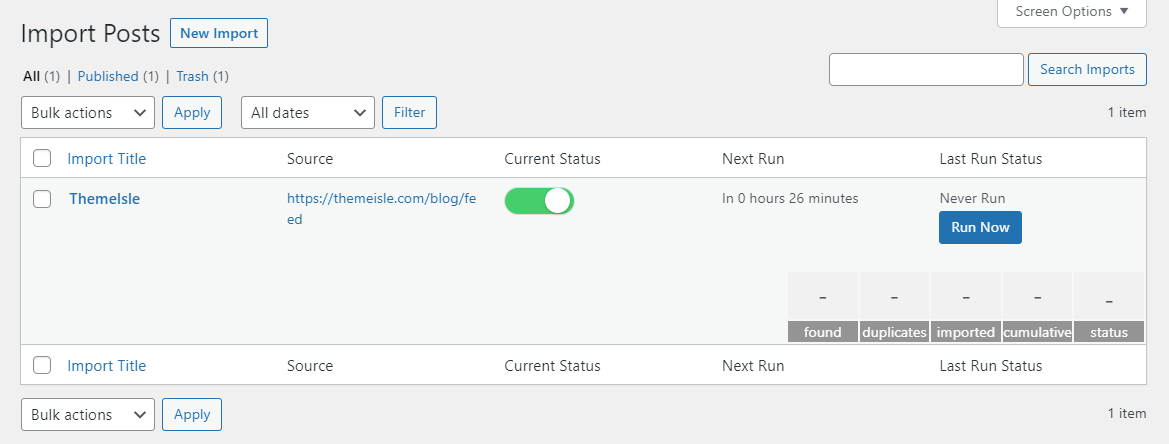Focus the search imports text field
1169x444 pixels.
click(926, 70)
